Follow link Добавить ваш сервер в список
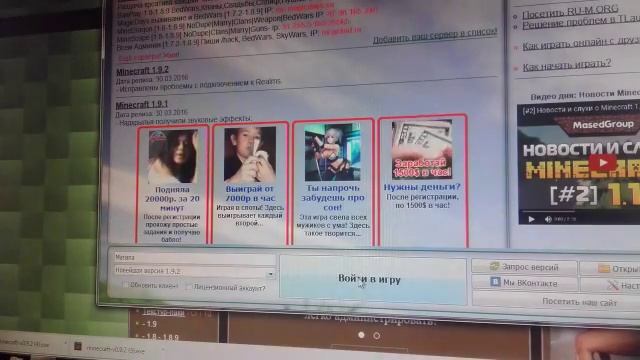Screen dimensions: 640x360 click(x=435, y=36)
